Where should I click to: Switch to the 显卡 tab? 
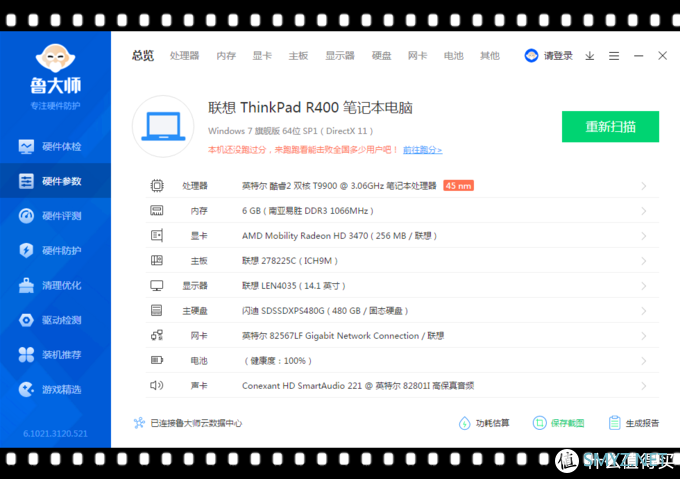(262, 55)
